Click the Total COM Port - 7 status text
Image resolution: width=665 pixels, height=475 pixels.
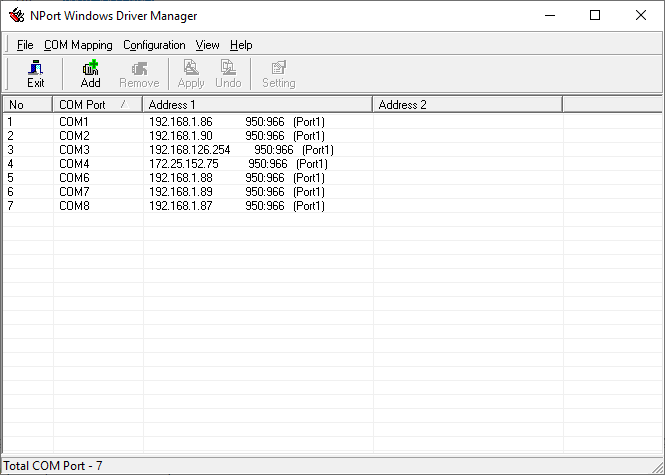53,466
